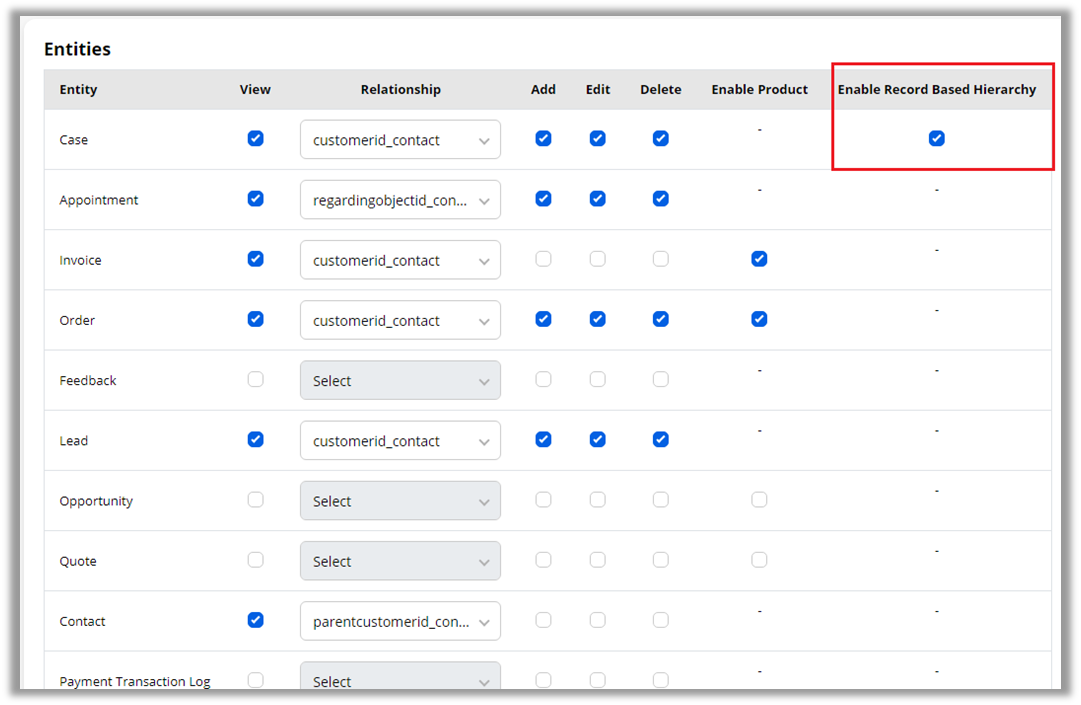Expand Appointment regardingobjectid relationship dropdown
This screenshot has width=1081, height=705.
(400, 200)
